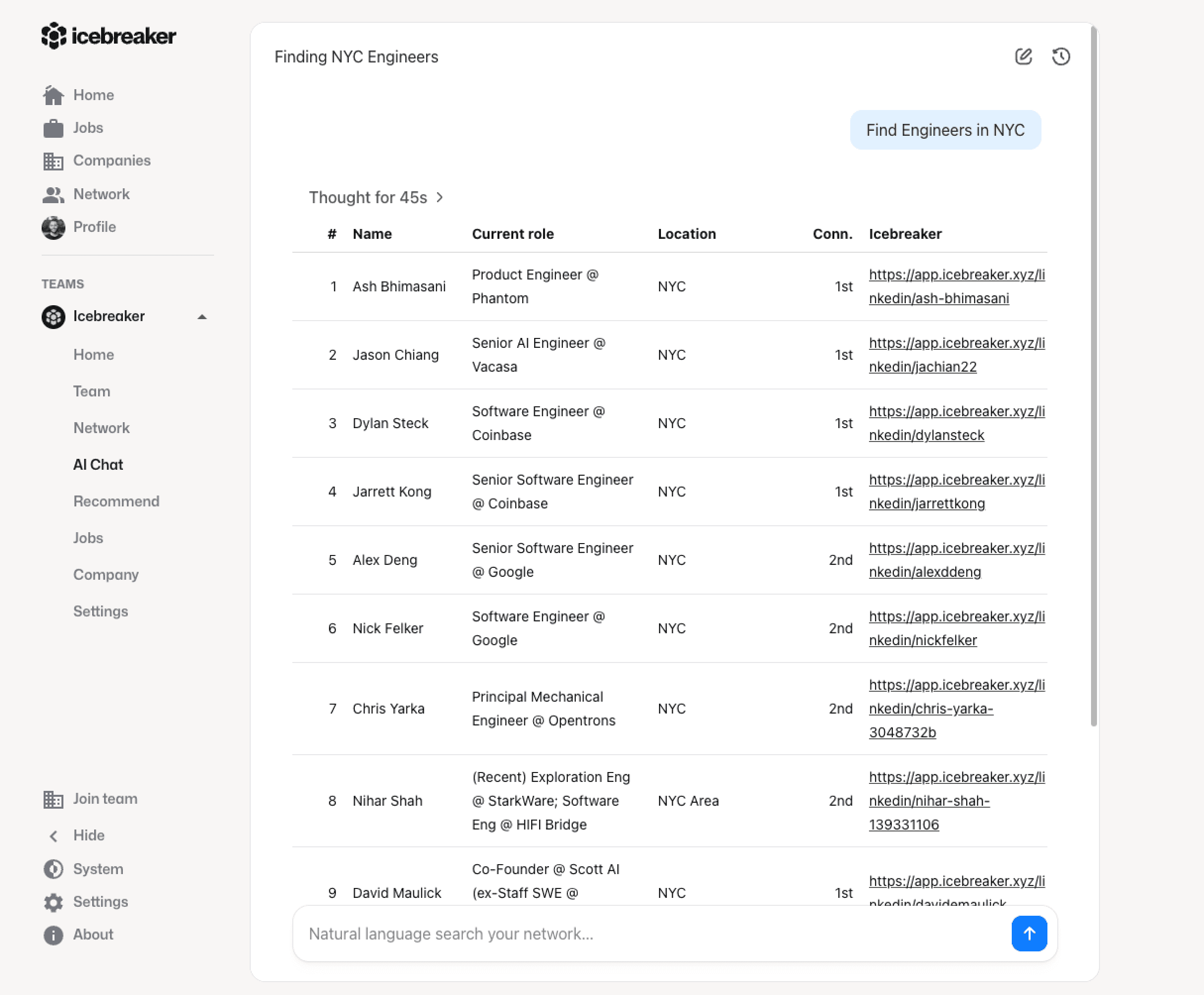Image resolution: width=1204 pixels, height=995 pixels.
Task: Open the About info icon
Action: 54,935
